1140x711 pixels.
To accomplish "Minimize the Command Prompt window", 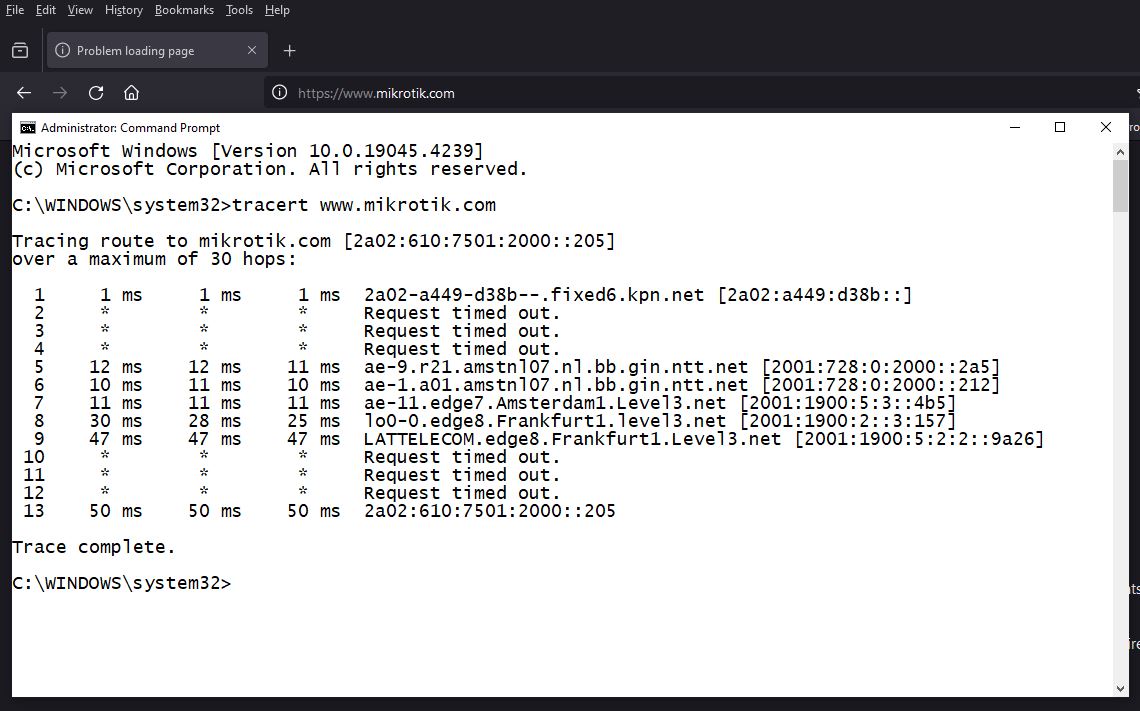I will click(1015, 127).
